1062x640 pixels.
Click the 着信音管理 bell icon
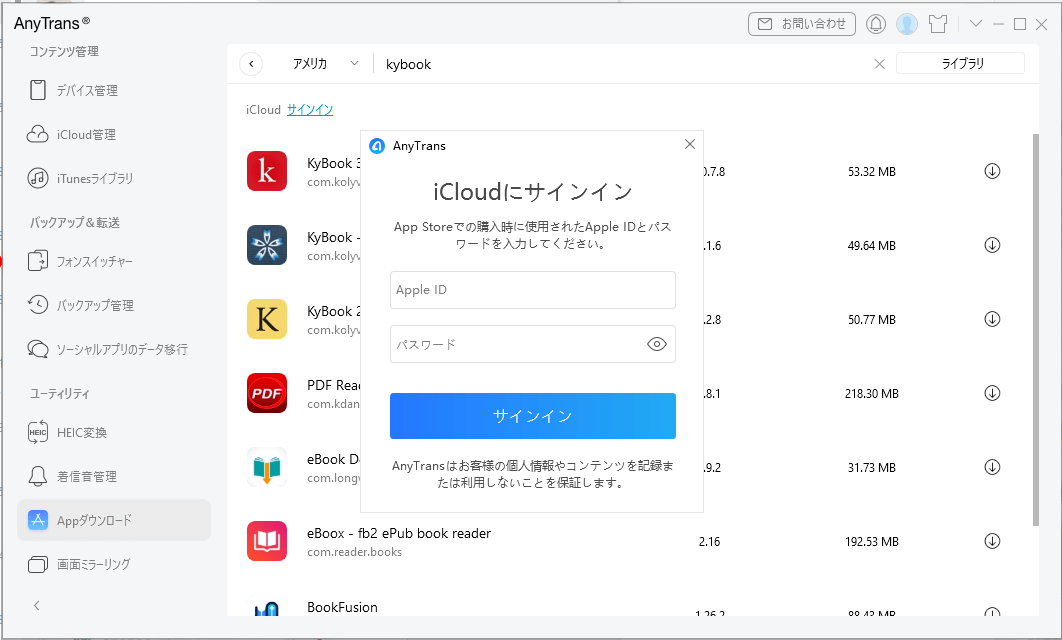coord(38,476)
